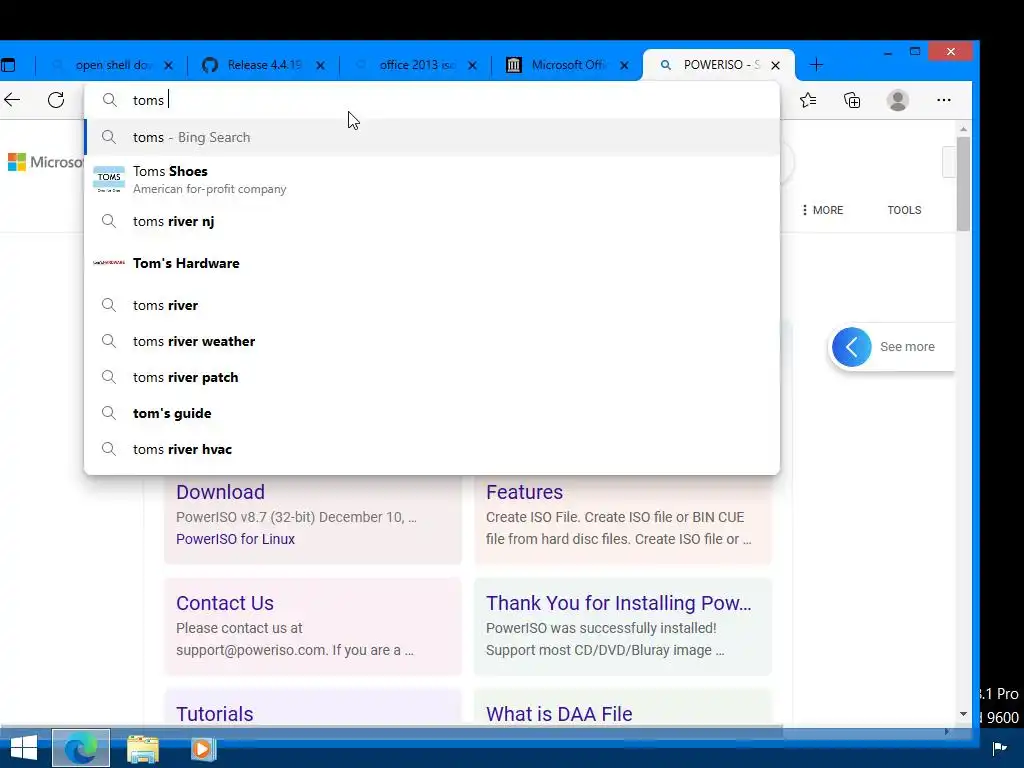This screenshot has height=768, width=1024.
Task: Open the 'Contact Us' link
Action: (x=225, y=603)
